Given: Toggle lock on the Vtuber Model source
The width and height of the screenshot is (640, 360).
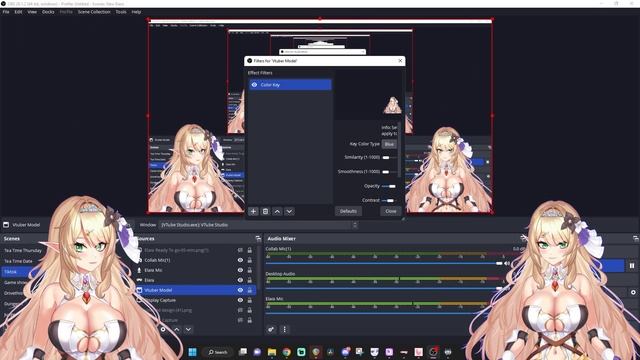Looking at the screenshot, I should coord(249,290).
